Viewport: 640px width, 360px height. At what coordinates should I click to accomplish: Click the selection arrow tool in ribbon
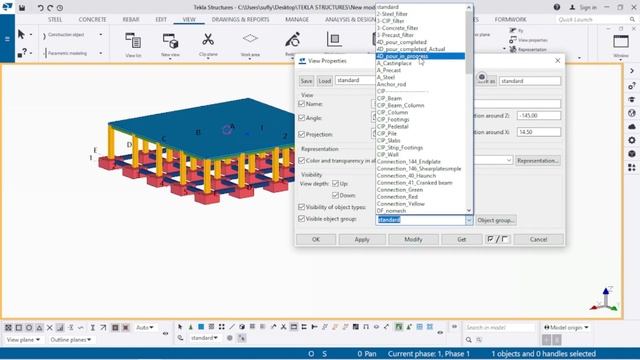click(21, 34)
